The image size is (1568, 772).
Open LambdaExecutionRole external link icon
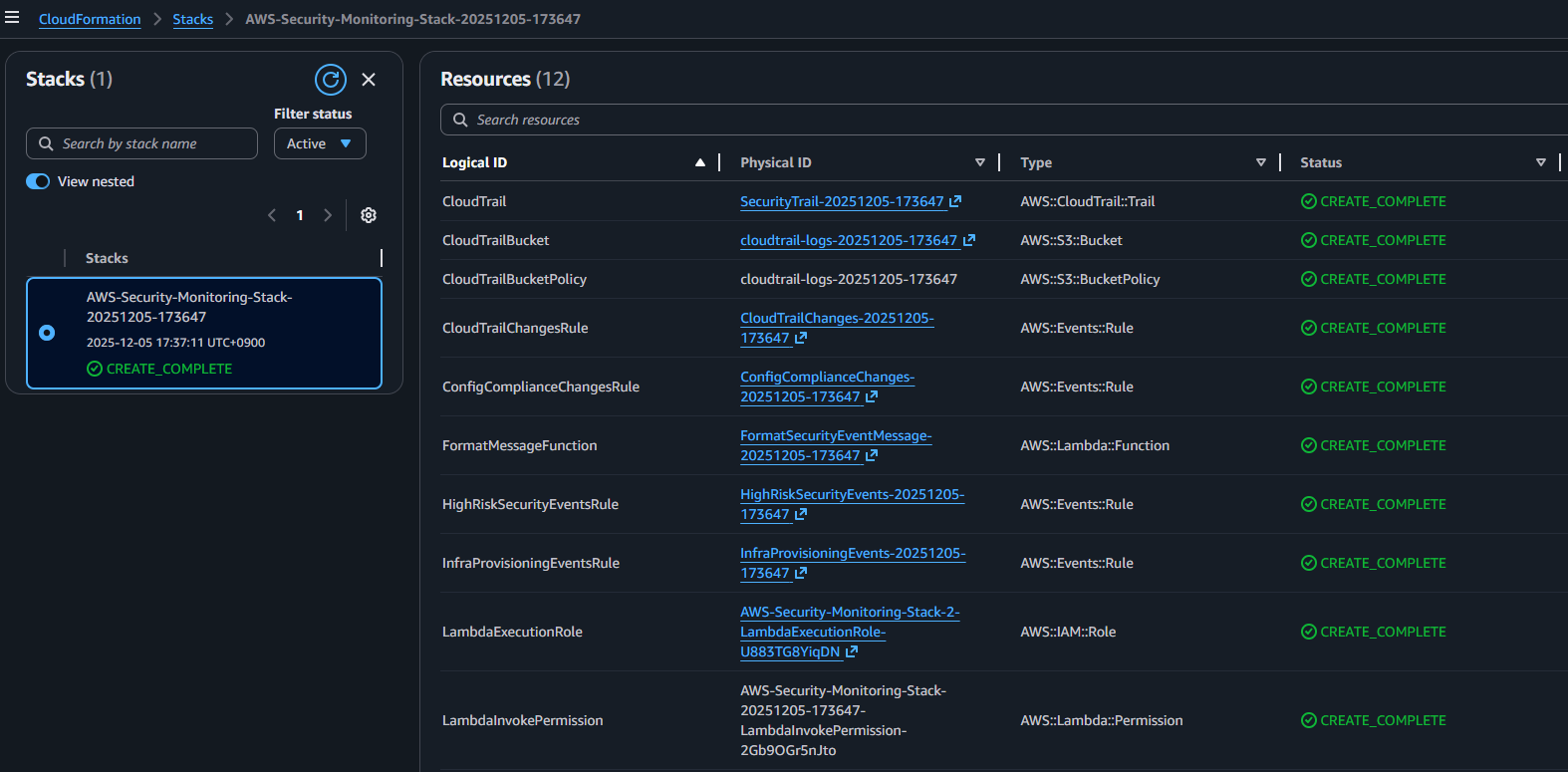pos(852,651)
